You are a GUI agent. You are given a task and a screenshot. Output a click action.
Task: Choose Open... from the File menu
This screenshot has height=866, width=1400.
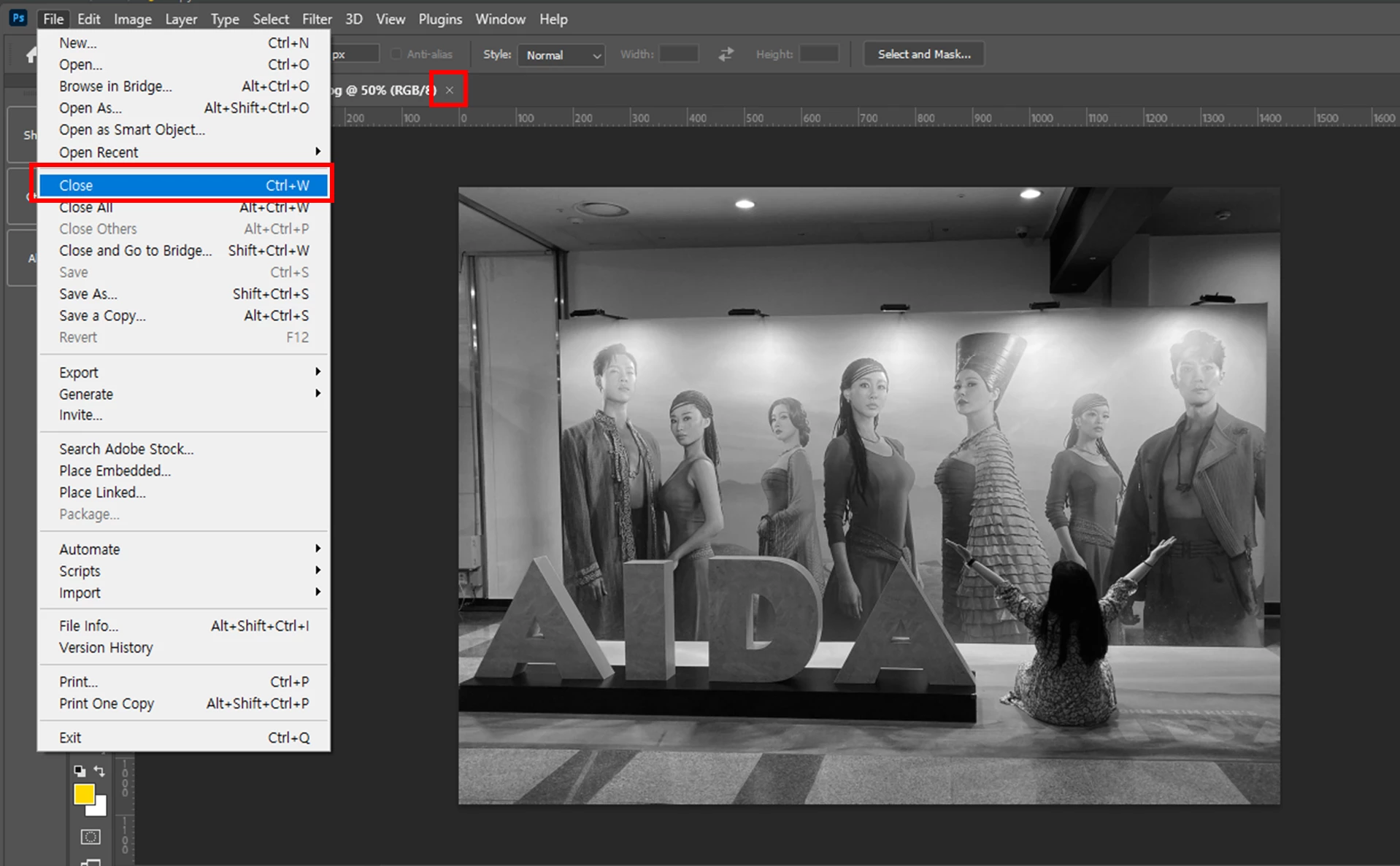pos(184,64)
